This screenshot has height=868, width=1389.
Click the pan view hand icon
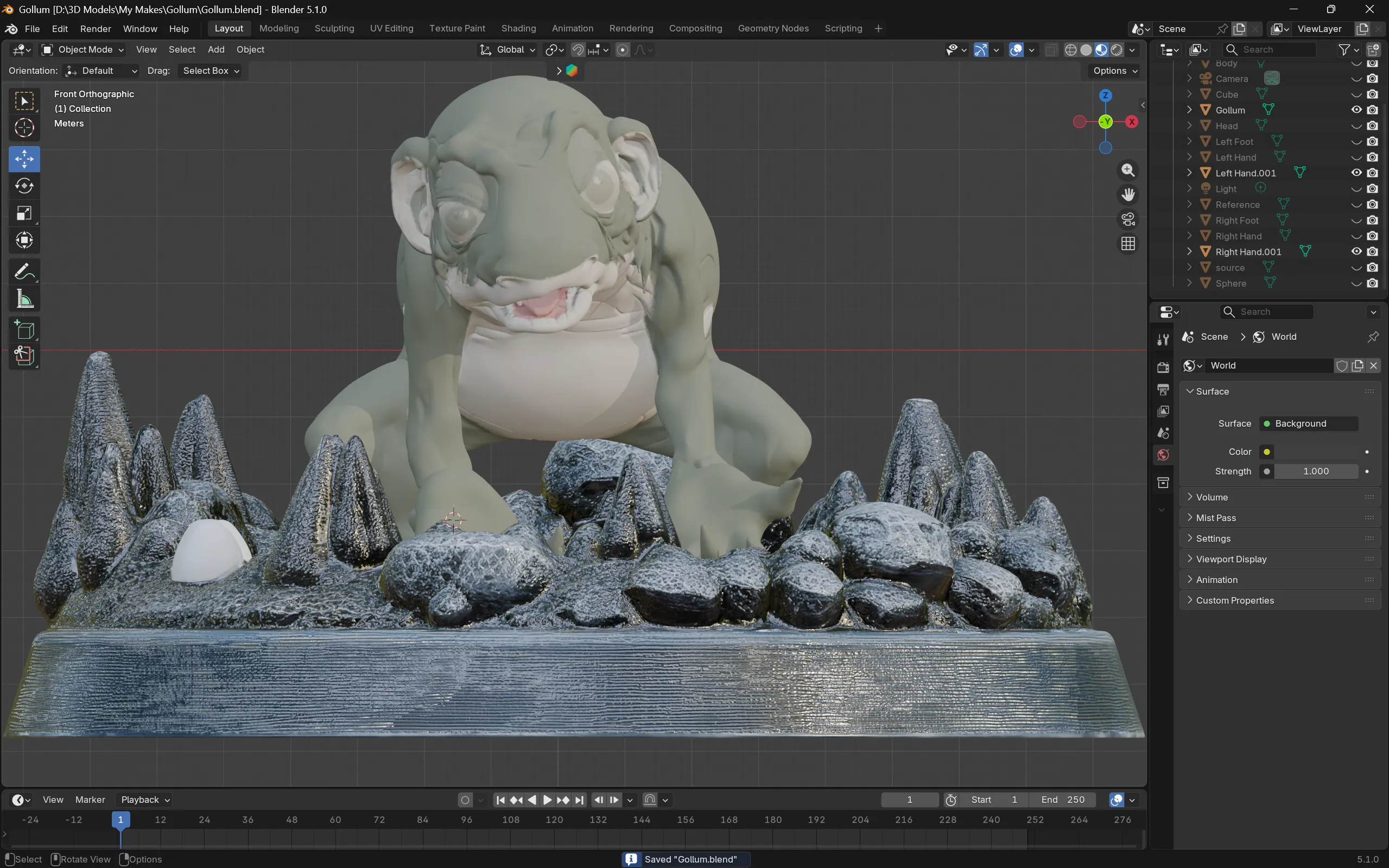[1128, 195]
